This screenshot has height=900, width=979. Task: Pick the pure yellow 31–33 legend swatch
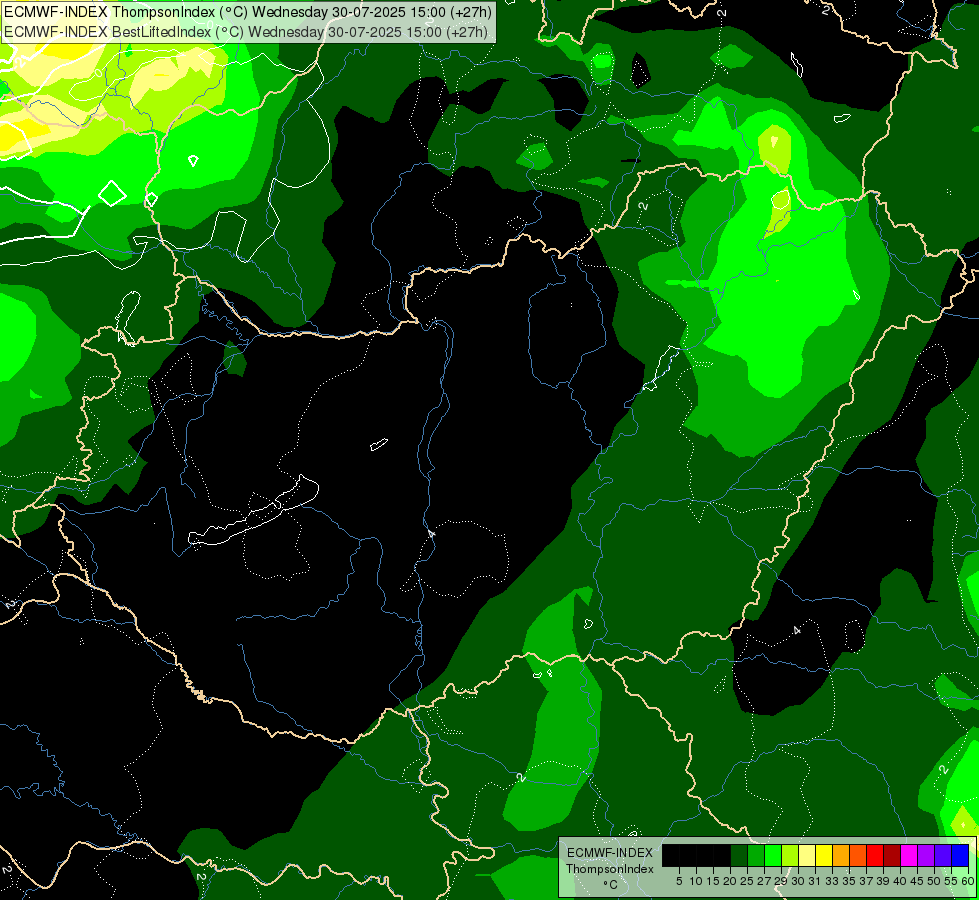point(824,855)
